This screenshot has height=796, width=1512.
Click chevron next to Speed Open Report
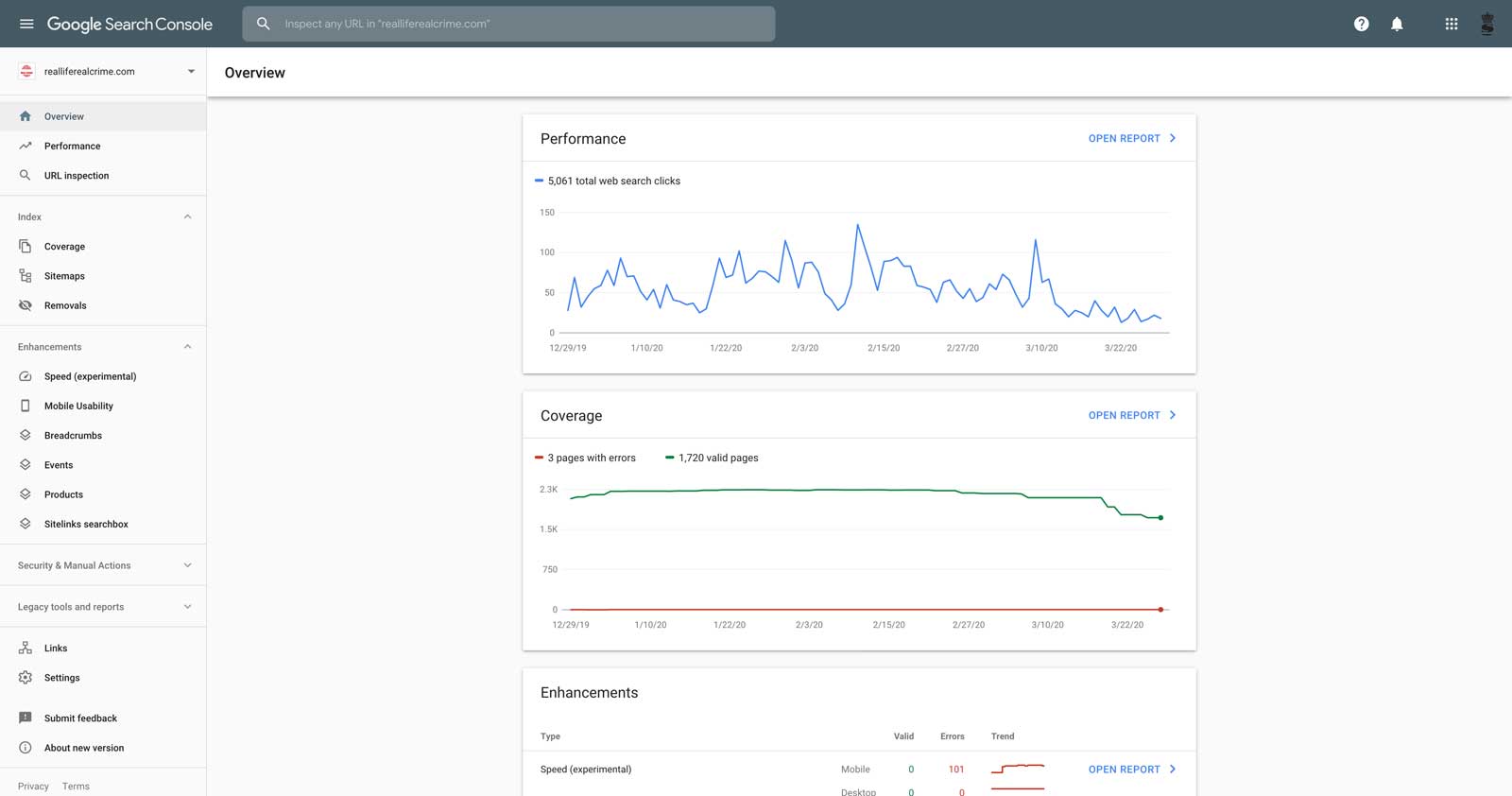[1173, 770]
